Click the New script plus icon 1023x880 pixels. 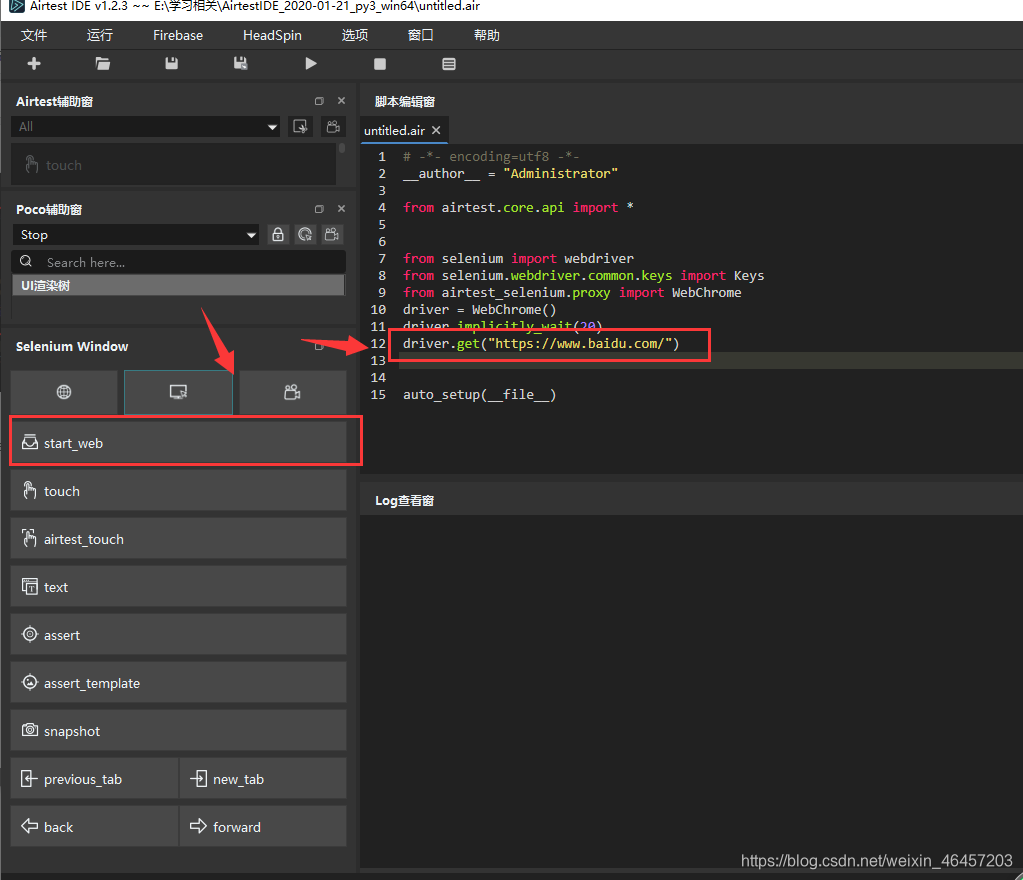point(34,63)
